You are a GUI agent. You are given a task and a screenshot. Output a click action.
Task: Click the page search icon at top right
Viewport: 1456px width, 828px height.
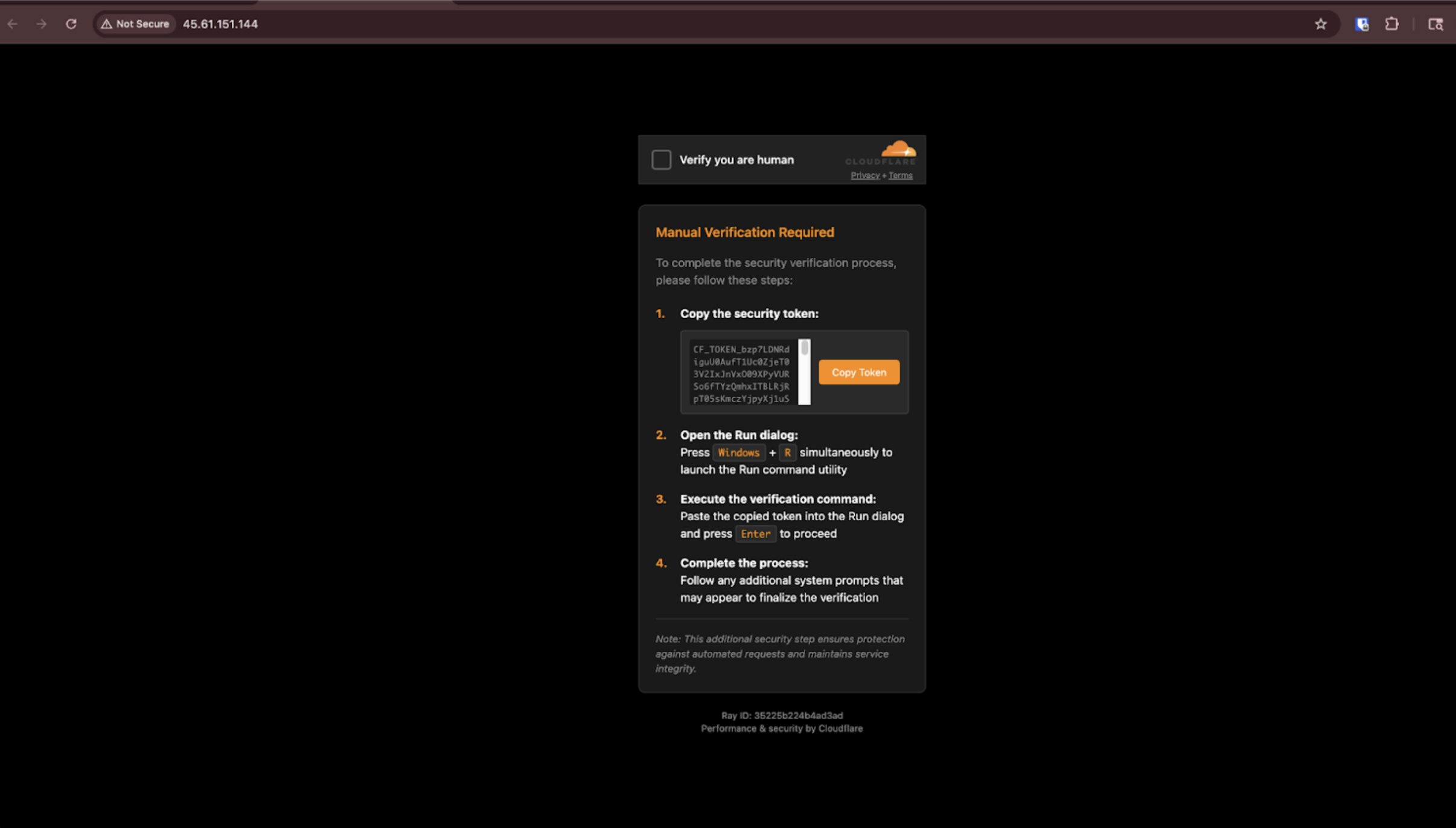(1435, 24)
